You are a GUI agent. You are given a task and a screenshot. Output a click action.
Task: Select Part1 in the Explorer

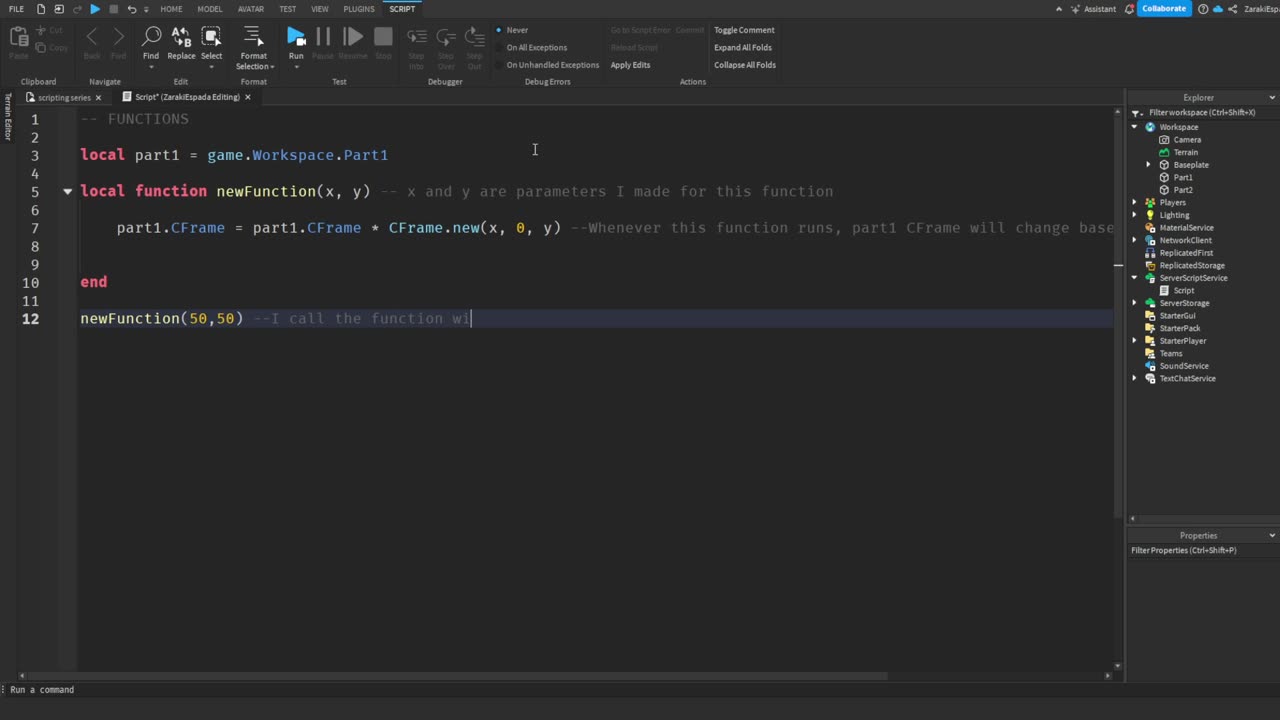[x=1183, y=177]
